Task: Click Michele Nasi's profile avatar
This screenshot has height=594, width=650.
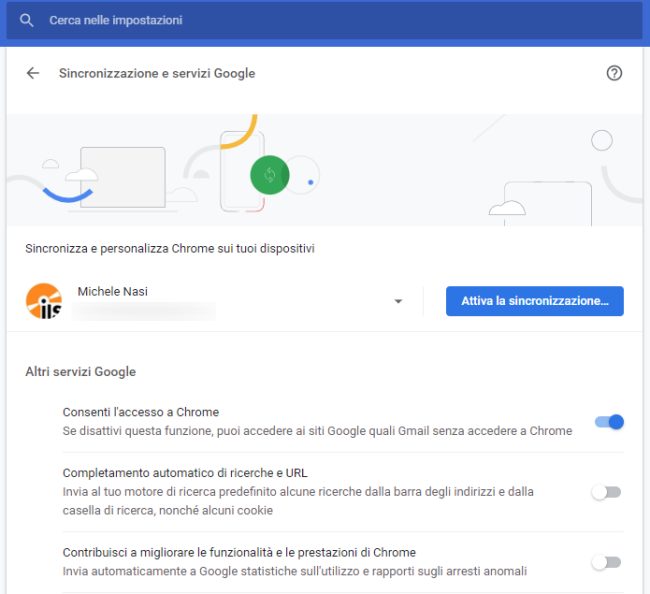Action: pos(43,301)
